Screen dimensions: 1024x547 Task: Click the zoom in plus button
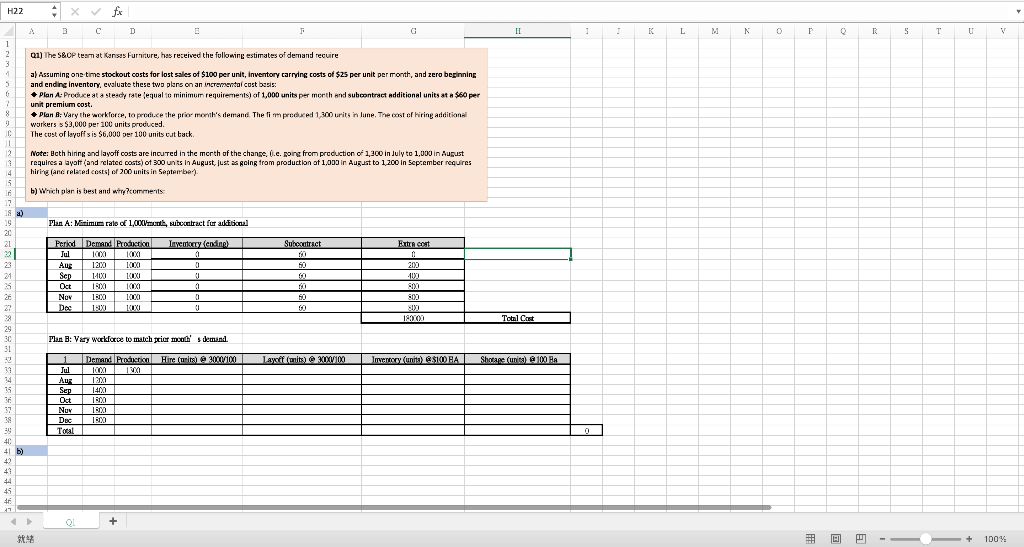[969, 539]
